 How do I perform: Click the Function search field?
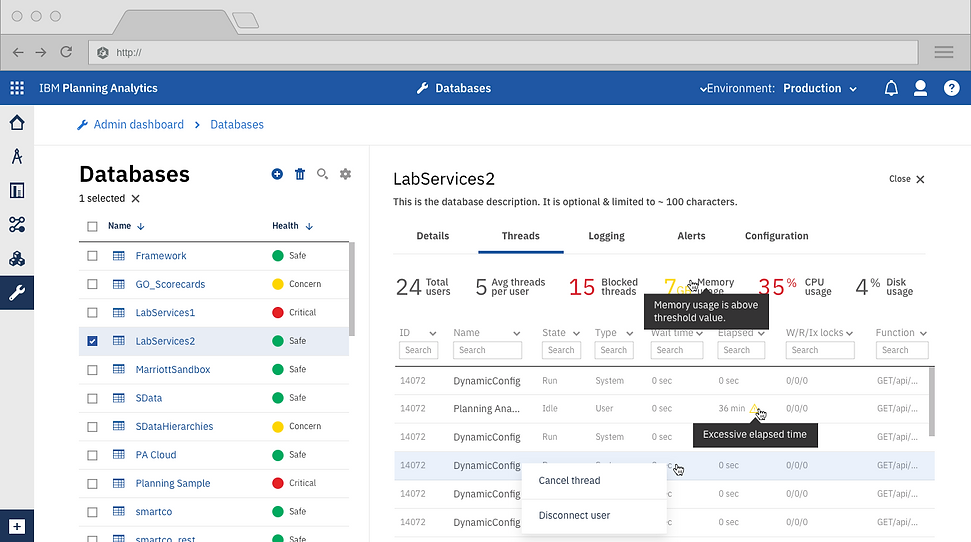[902, 350]
